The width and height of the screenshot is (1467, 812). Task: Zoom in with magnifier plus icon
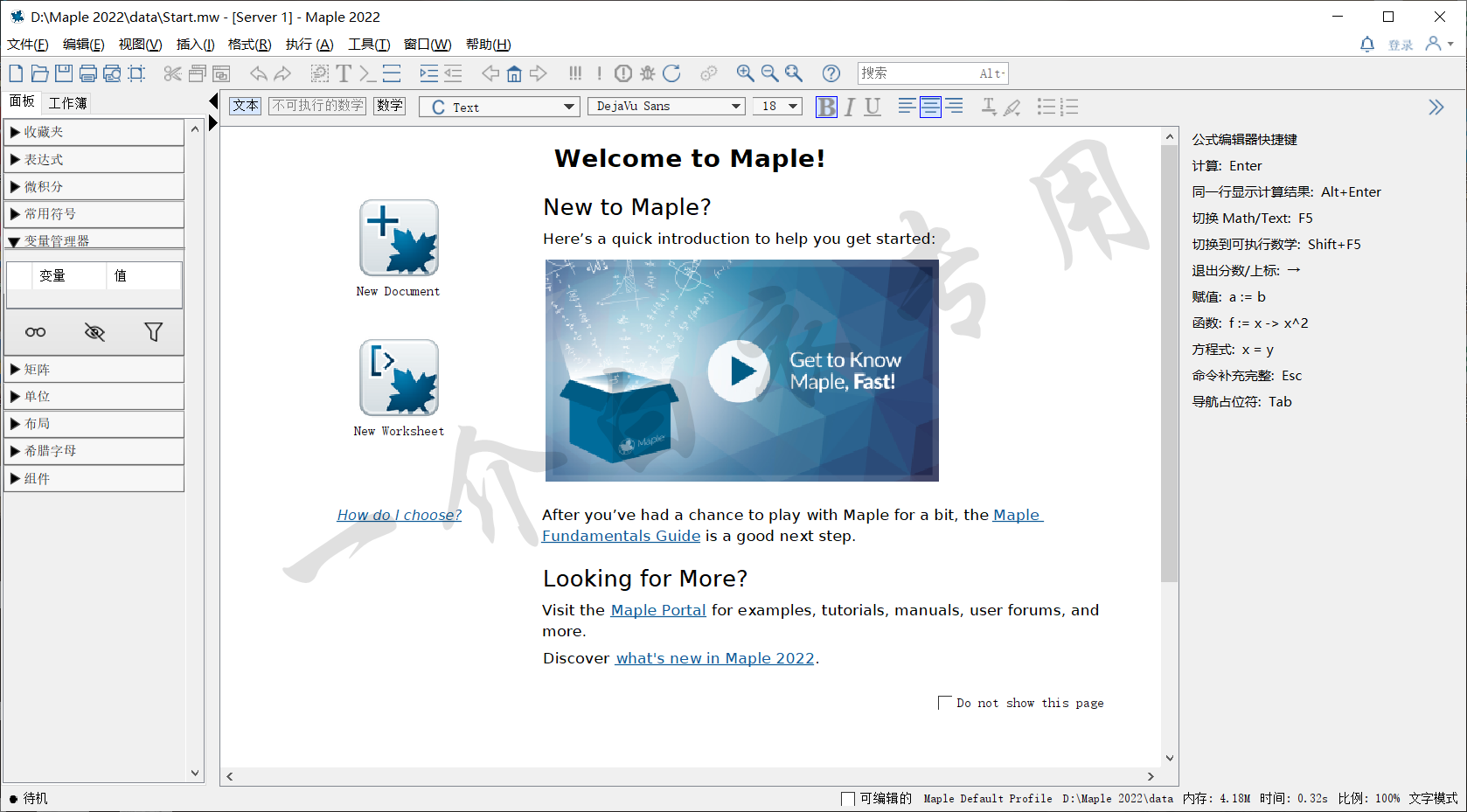(x=745, y=73)
